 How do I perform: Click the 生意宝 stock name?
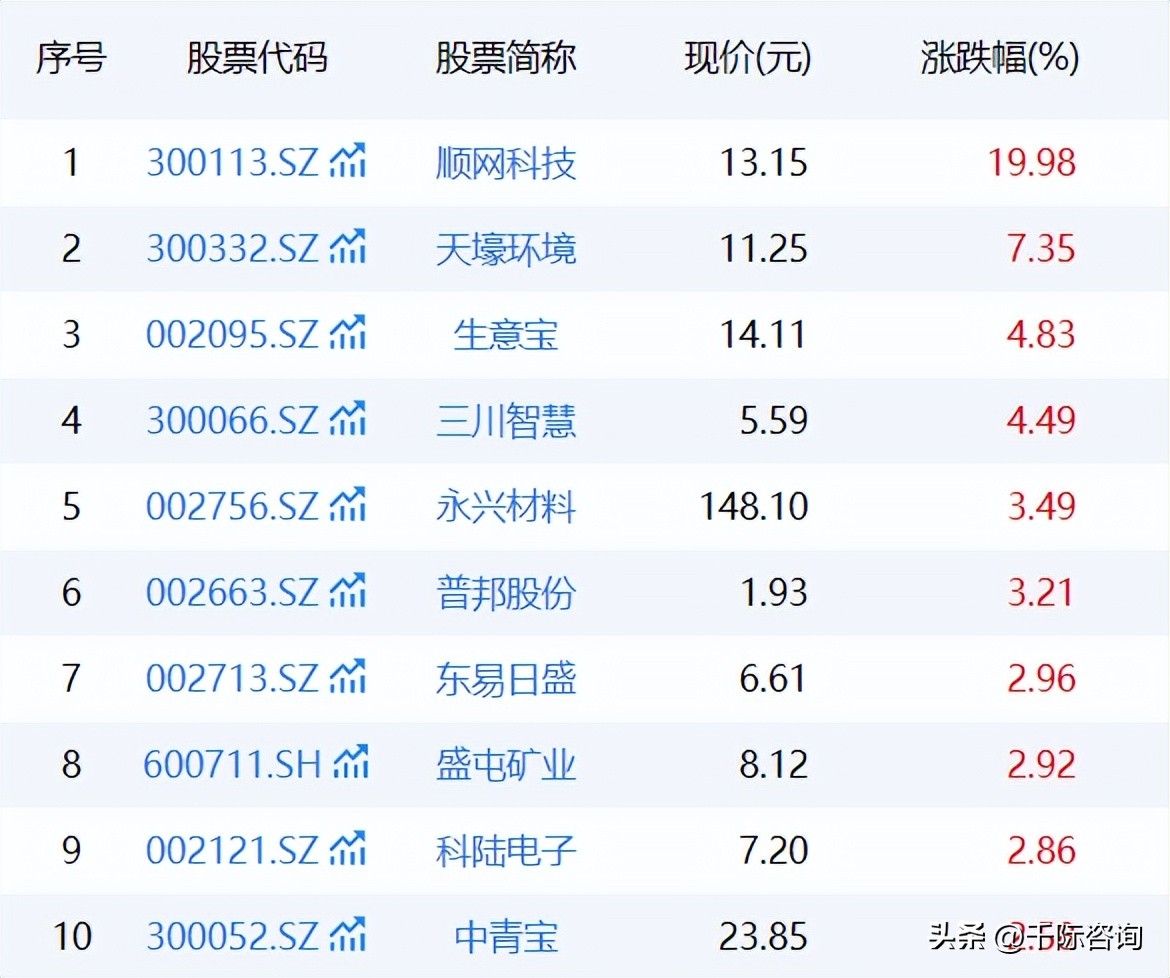tap(505, 334)
